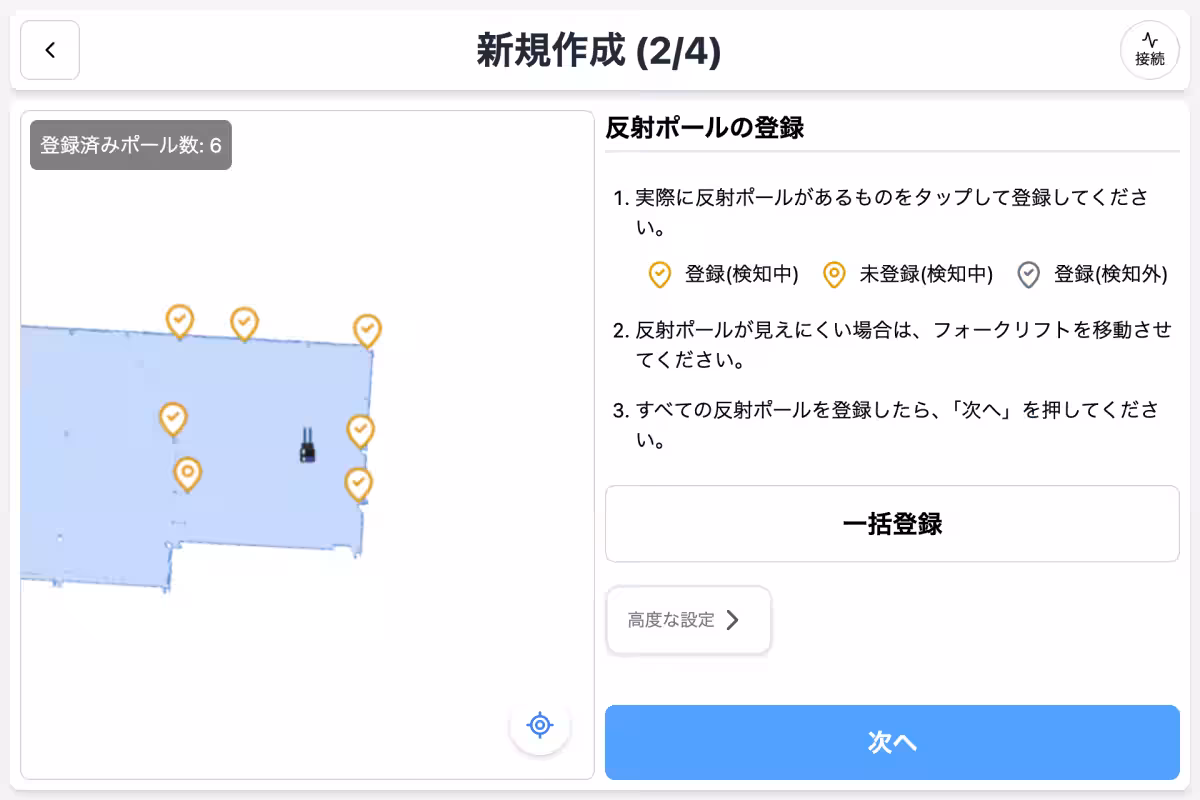This screenshot has height=800, width=1200.
Task: Open the 接続 connection status icon
Action: pos(1149,49)
